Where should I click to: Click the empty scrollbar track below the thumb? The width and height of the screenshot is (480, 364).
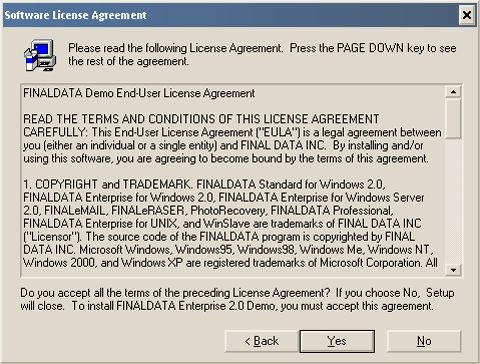tap(453, 201)
